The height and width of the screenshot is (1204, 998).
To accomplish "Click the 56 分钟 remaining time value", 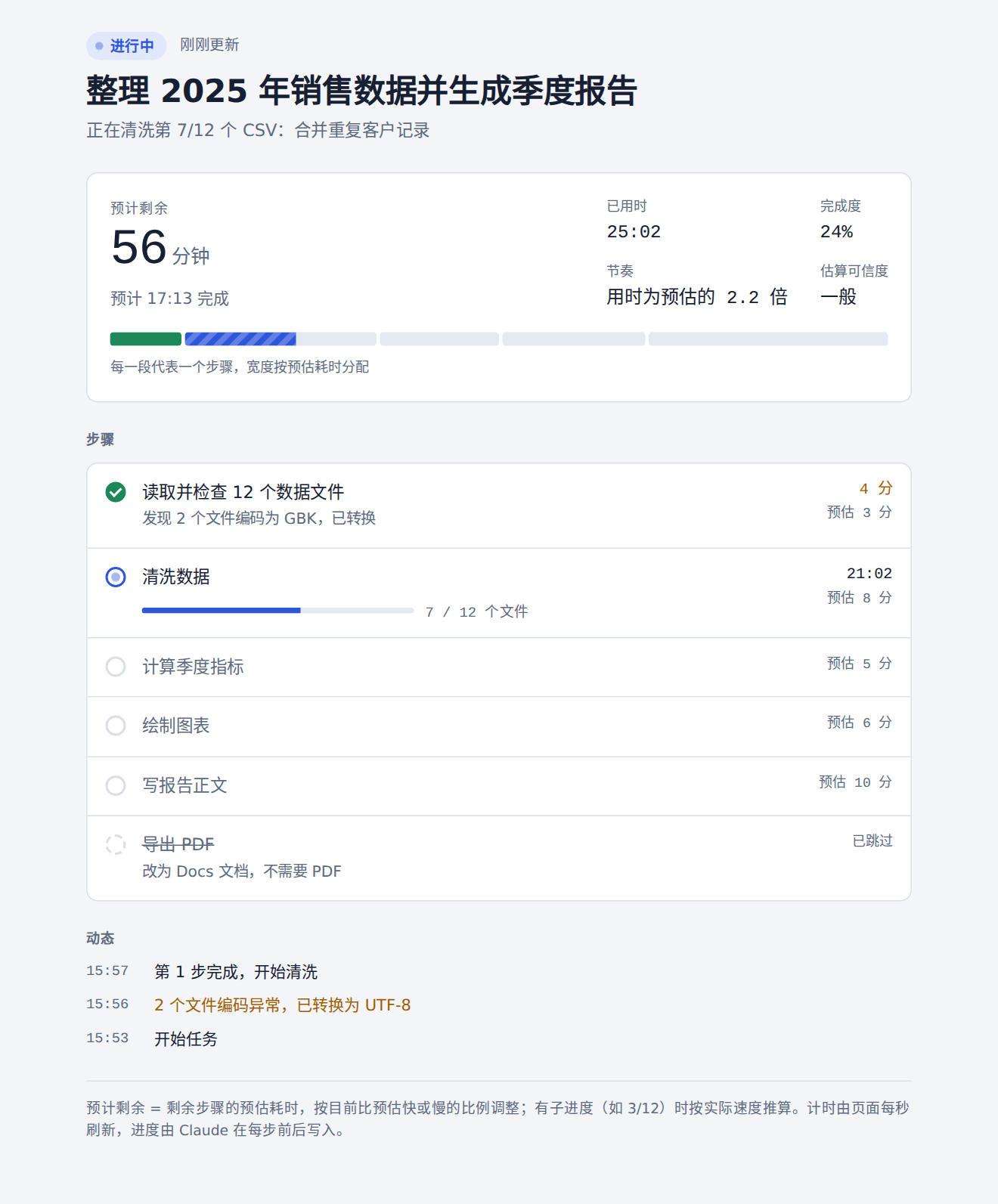I will pos(160,248).
